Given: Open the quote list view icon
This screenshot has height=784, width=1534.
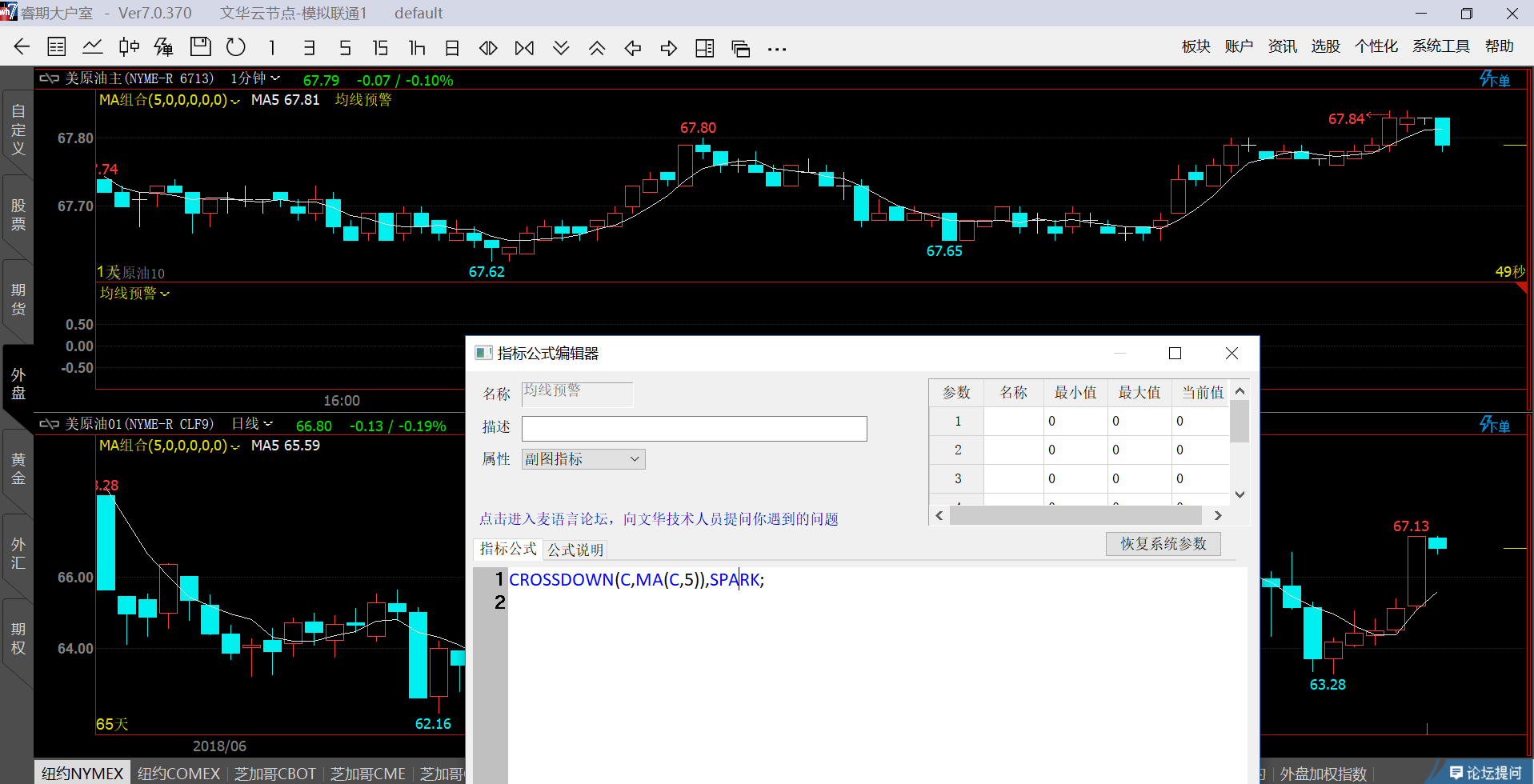Looking at the screenshot, I should [57, 47].
